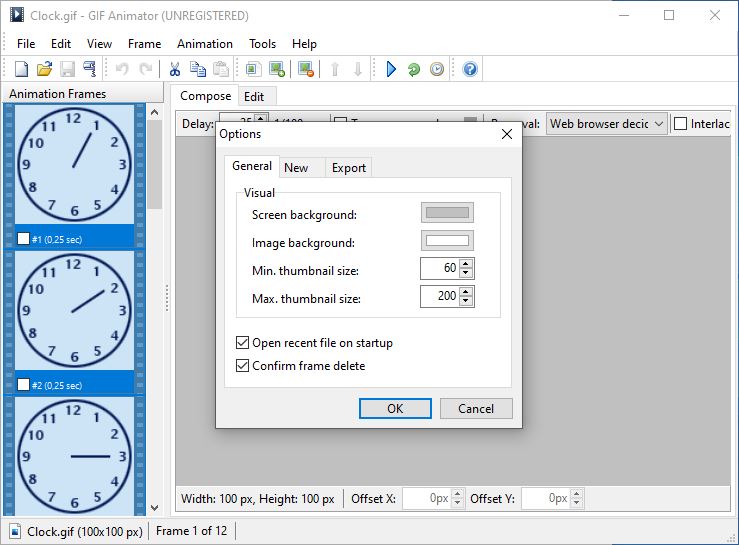Click the blank frame toolbar icon

pos(253,69)
